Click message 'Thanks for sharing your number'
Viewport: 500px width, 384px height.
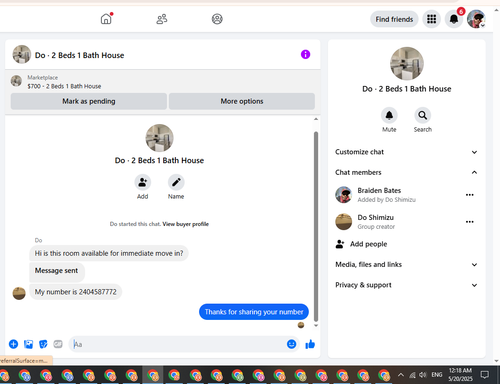pos(254,312)
